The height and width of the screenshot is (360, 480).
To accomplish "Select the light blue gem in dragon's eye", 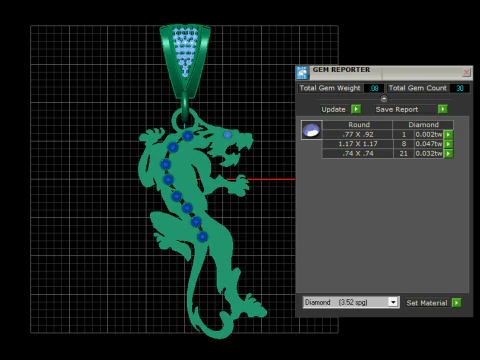I will tap(227, 135).
